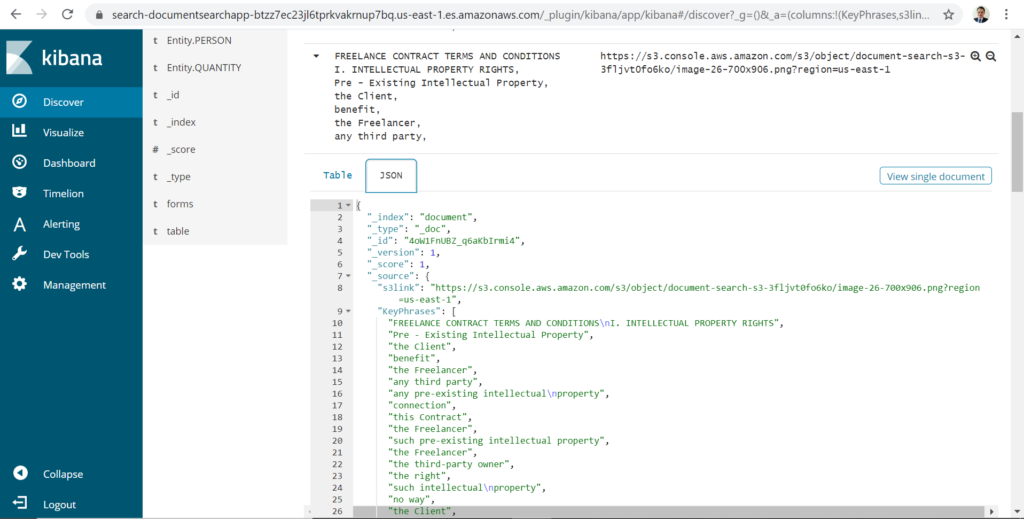Viewport: 1024px width, 519px height.
Task: Click the View single document button
Action: [x=936, y=176]
